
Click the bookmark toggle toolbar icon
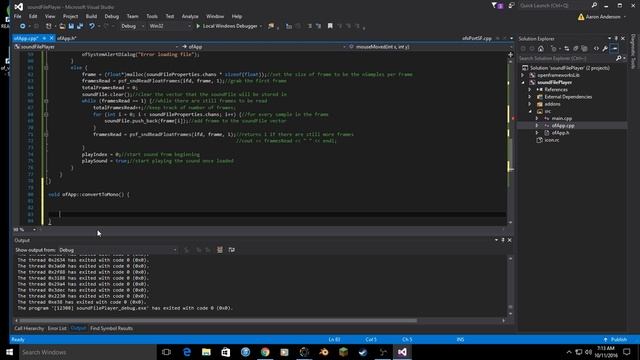tap(330, 26)
